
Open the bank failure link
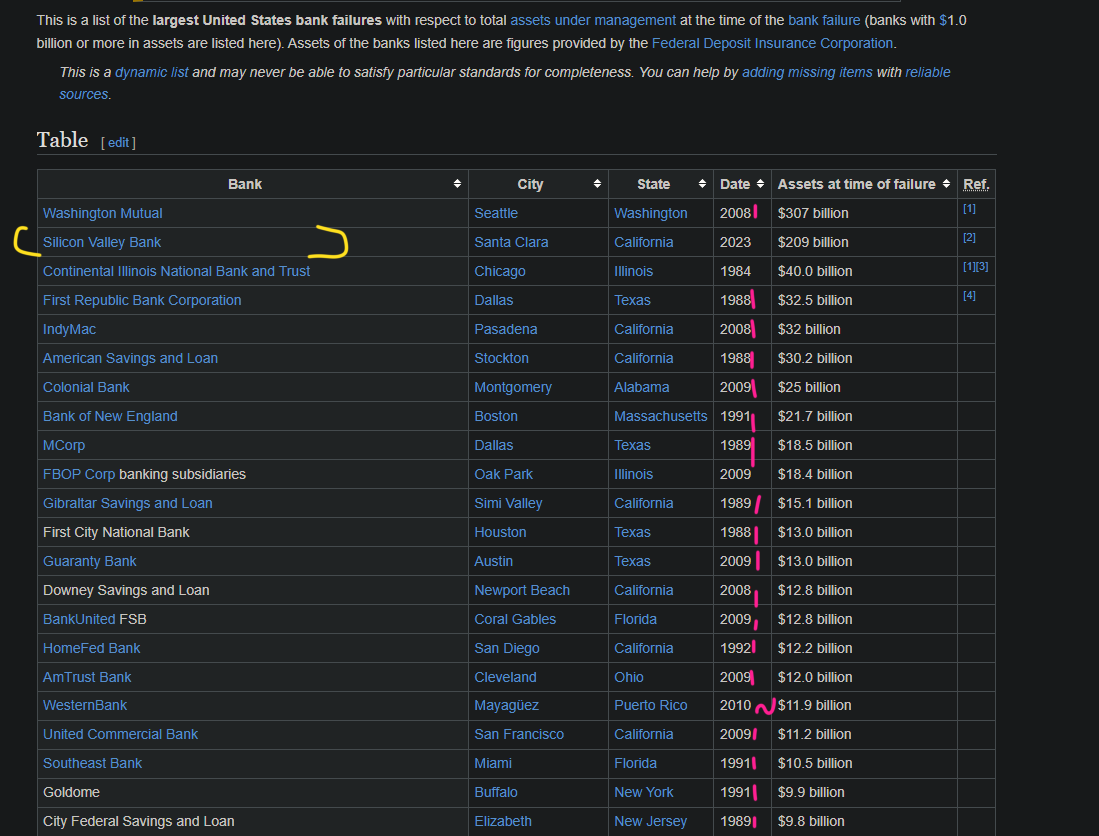[824, 20]
